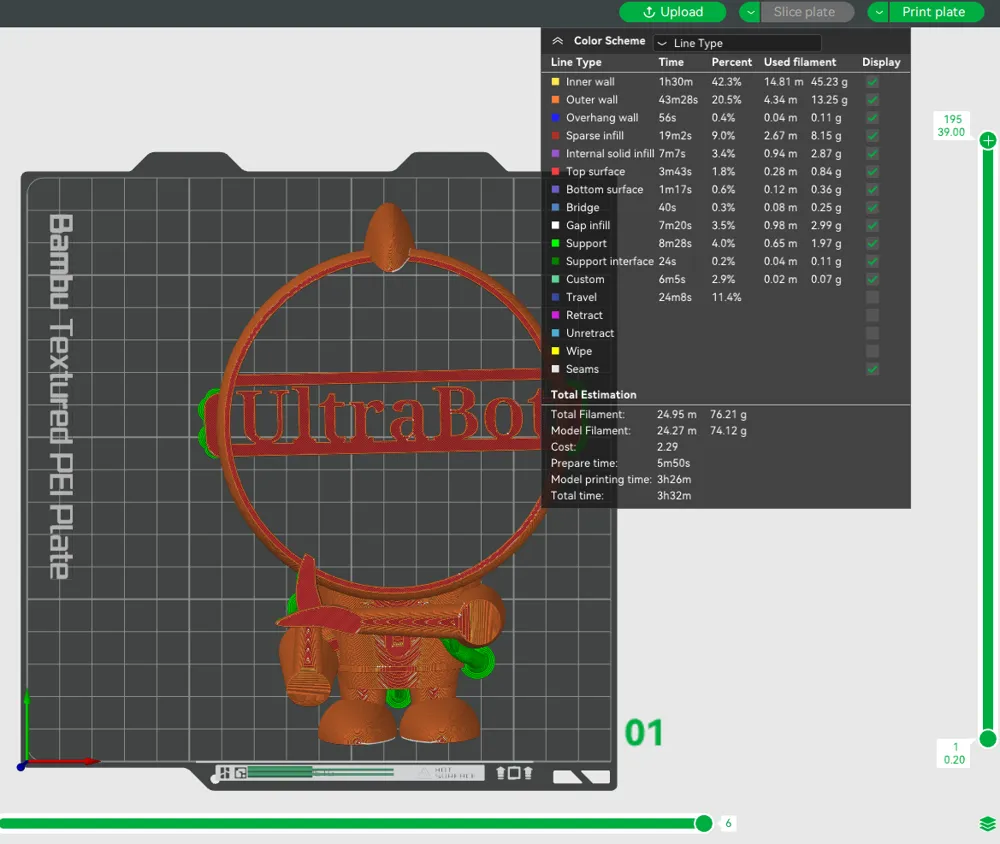
Task: Click the 'Used filament' column header
Action: coord(800,62)
